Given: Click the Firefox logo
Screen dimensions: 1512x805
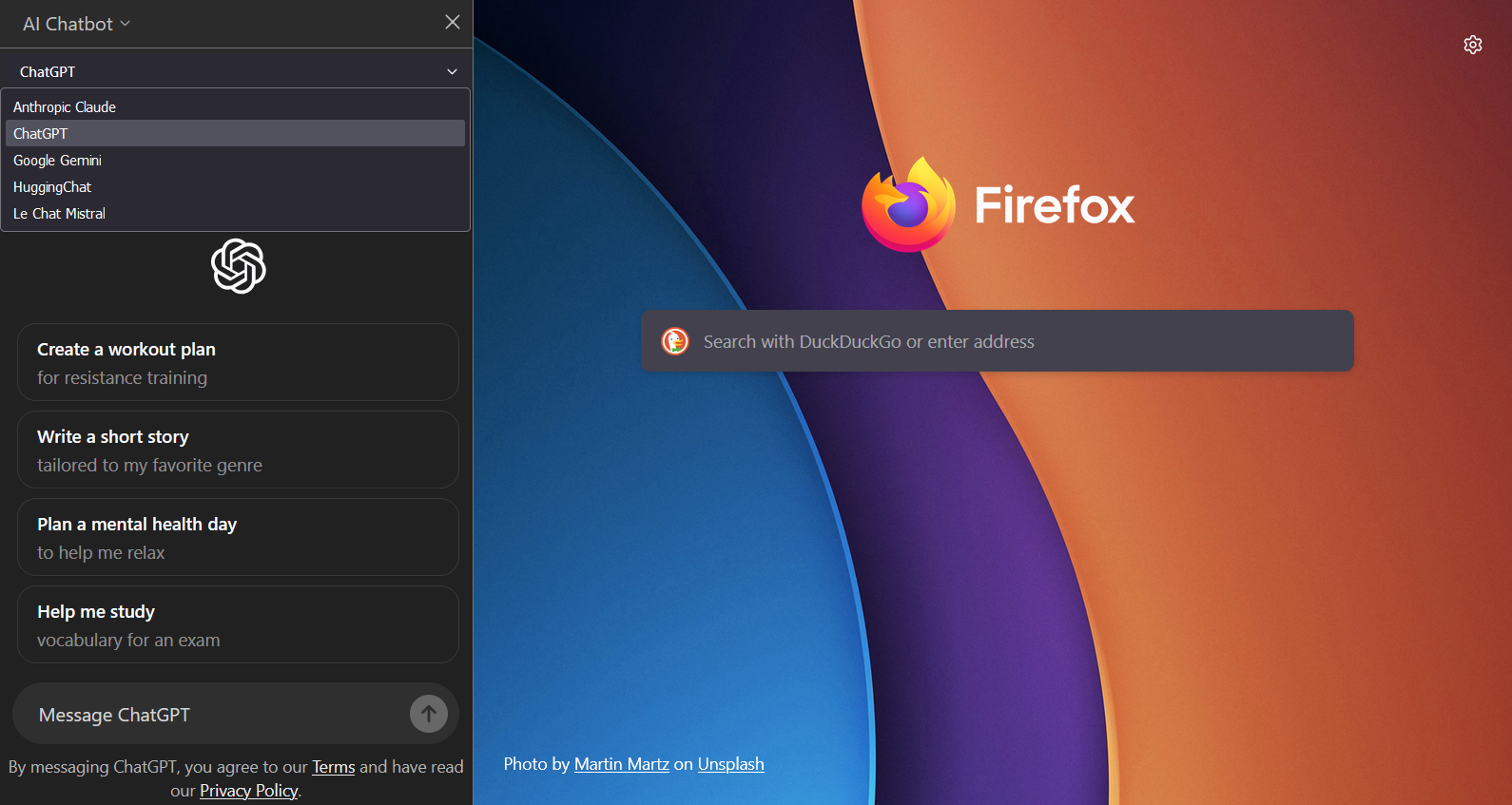Looking at the screenshot, I should pos(908,205).
